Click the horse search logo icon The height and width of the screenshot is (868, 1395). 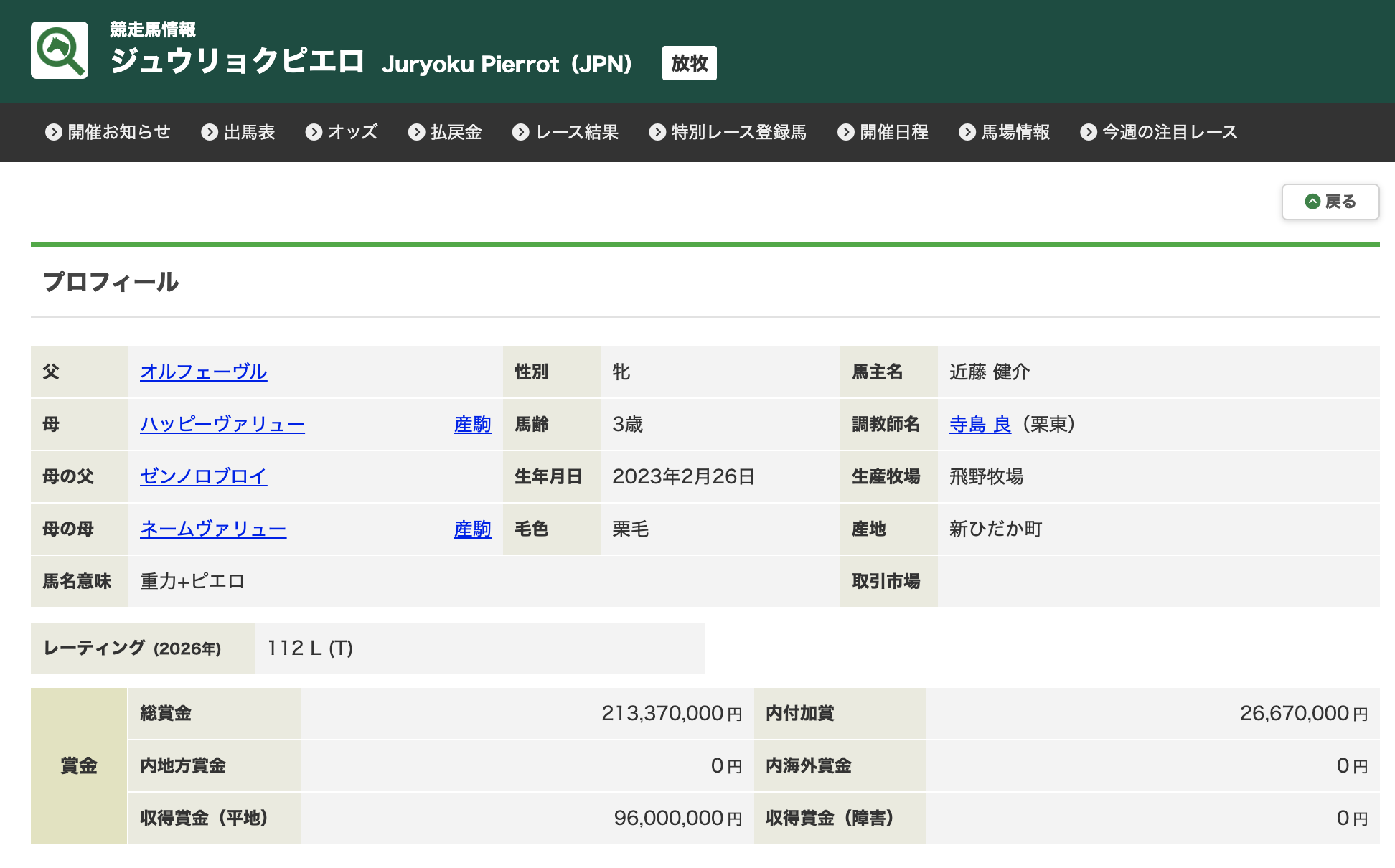click(60, 50)
